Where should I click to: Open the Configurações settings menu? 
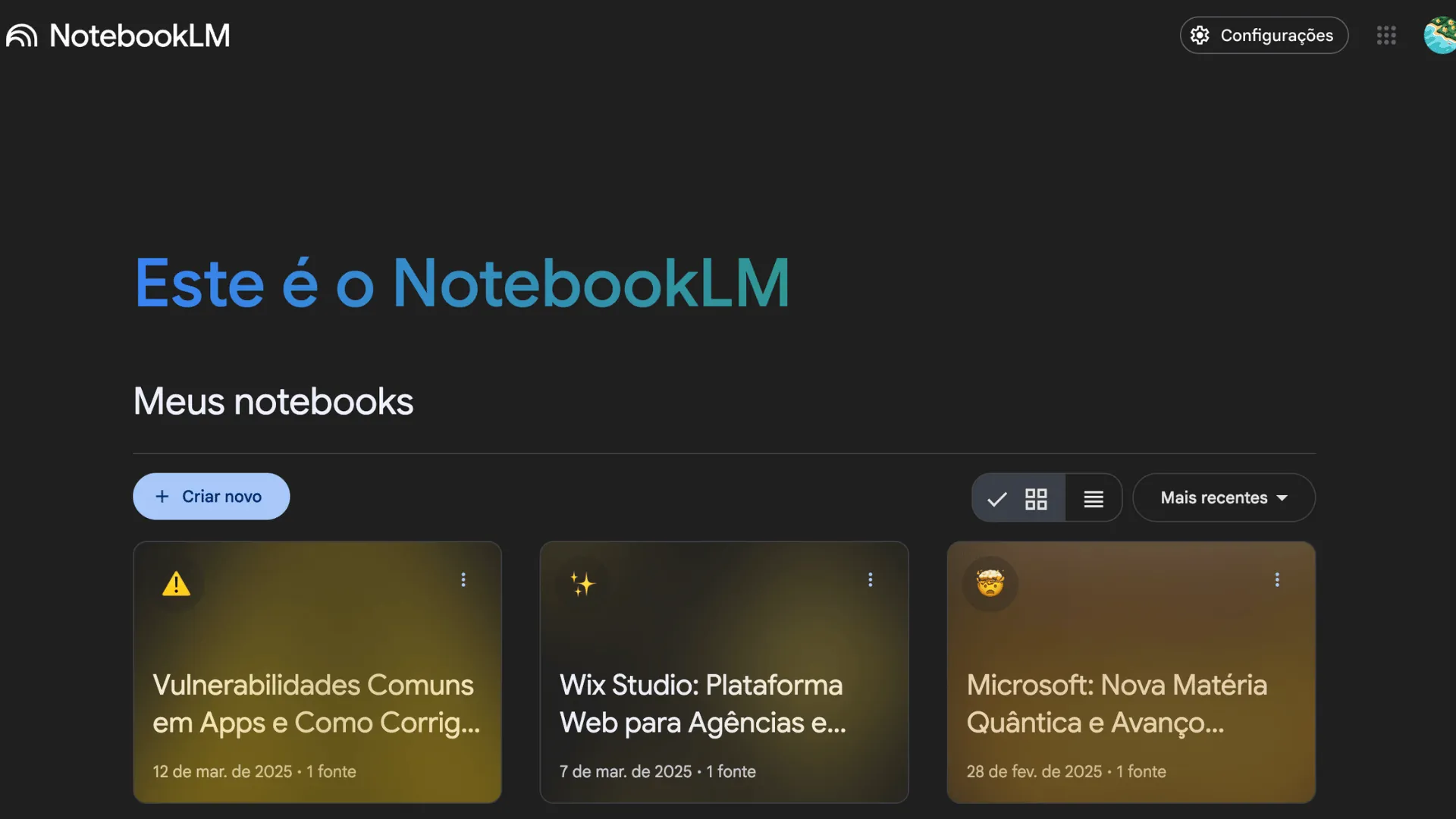[1263, 35]
